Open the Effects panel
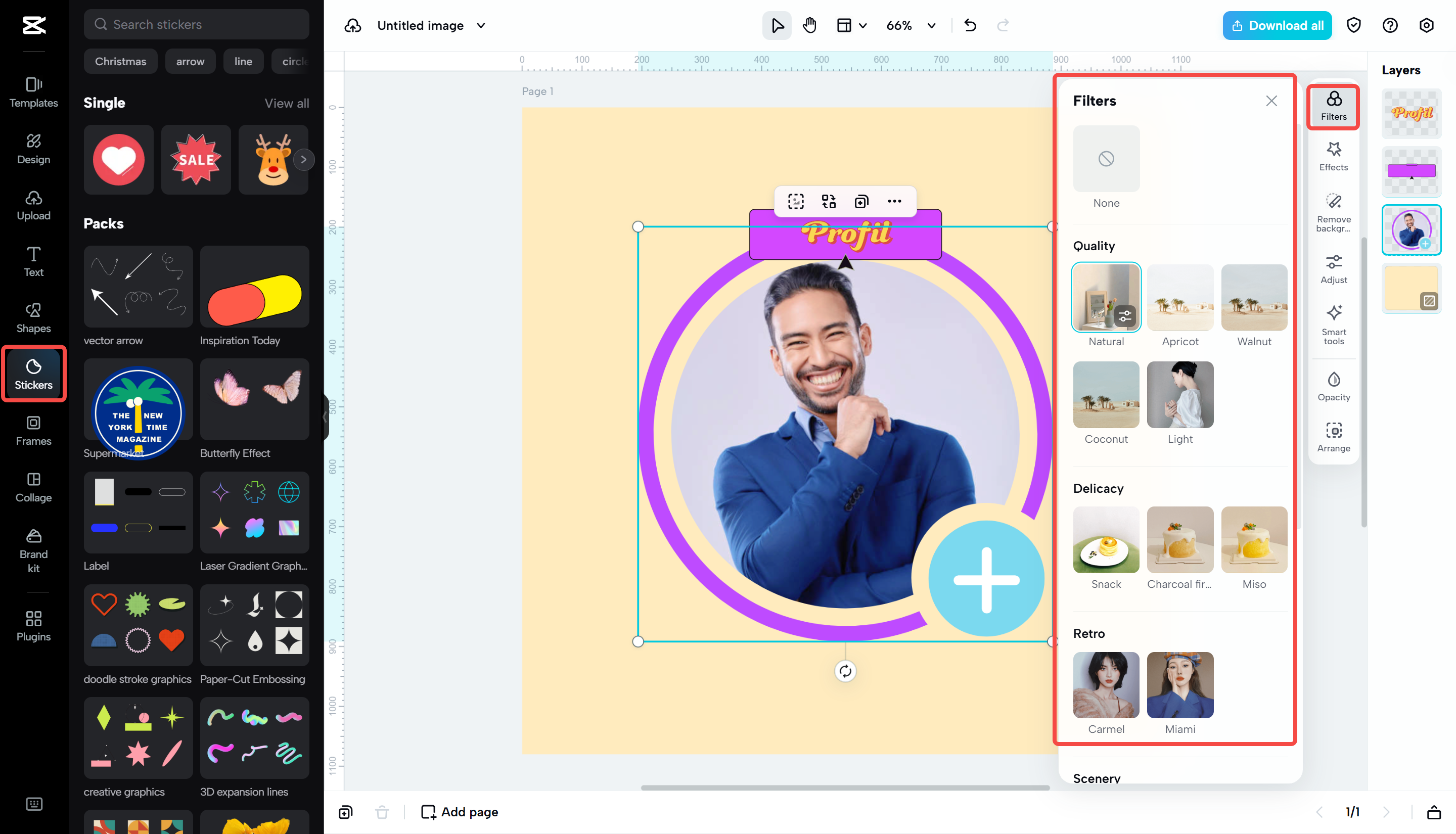1456x834 pixels. [x=1334, y=156]
